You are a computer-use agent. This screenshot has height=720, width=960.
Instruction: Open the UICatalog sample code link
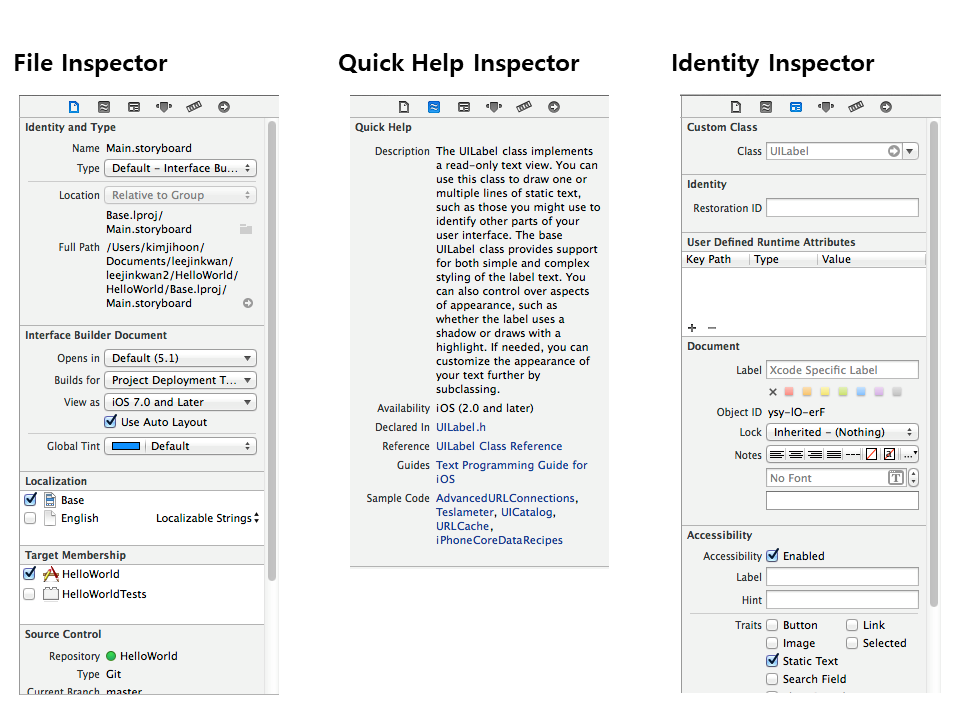[527, 512]
